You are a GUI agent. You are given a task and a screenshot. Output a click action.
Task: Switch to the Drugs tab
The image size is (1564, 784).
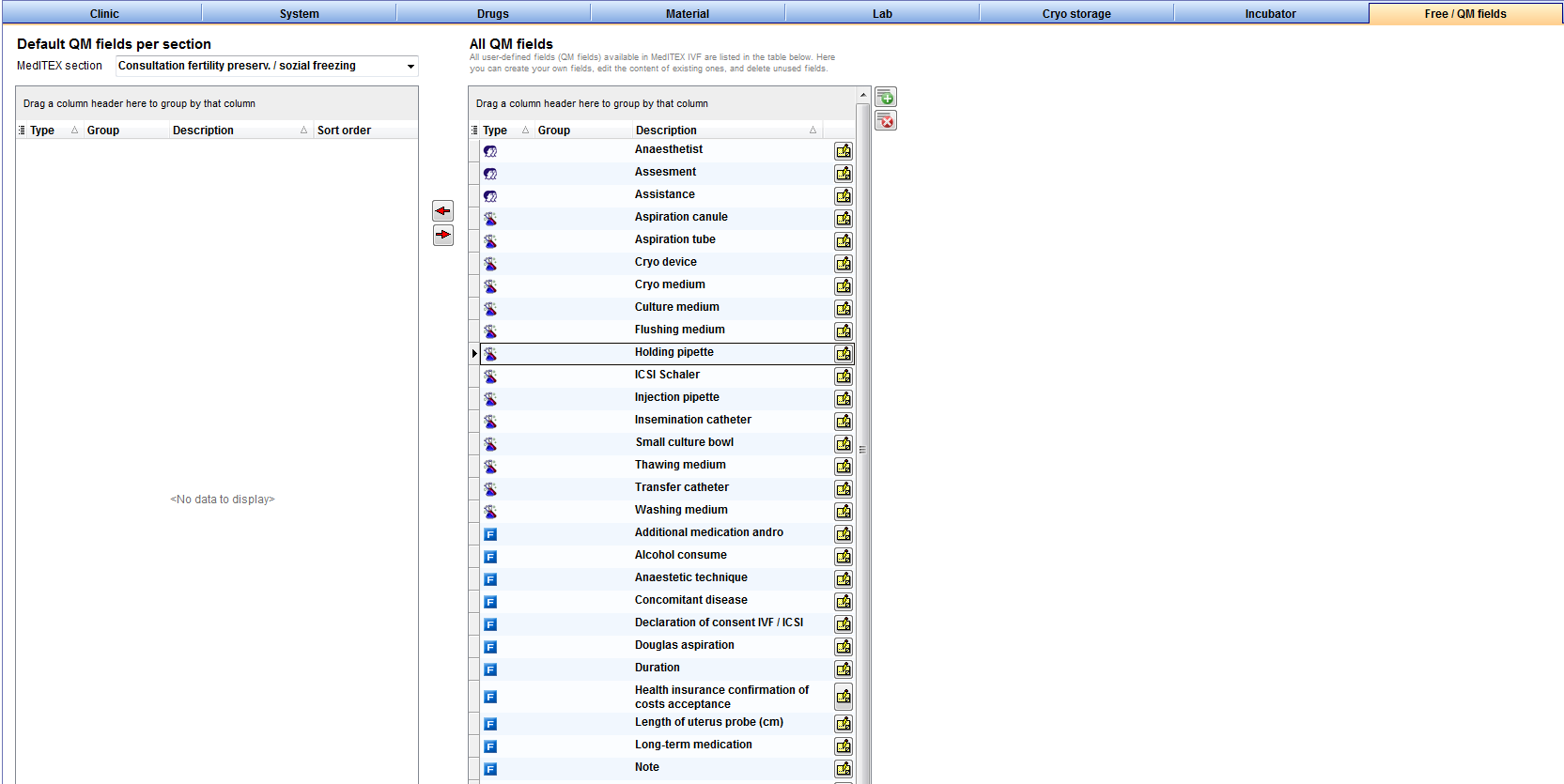pyautogui.click(x=493, y=14)
